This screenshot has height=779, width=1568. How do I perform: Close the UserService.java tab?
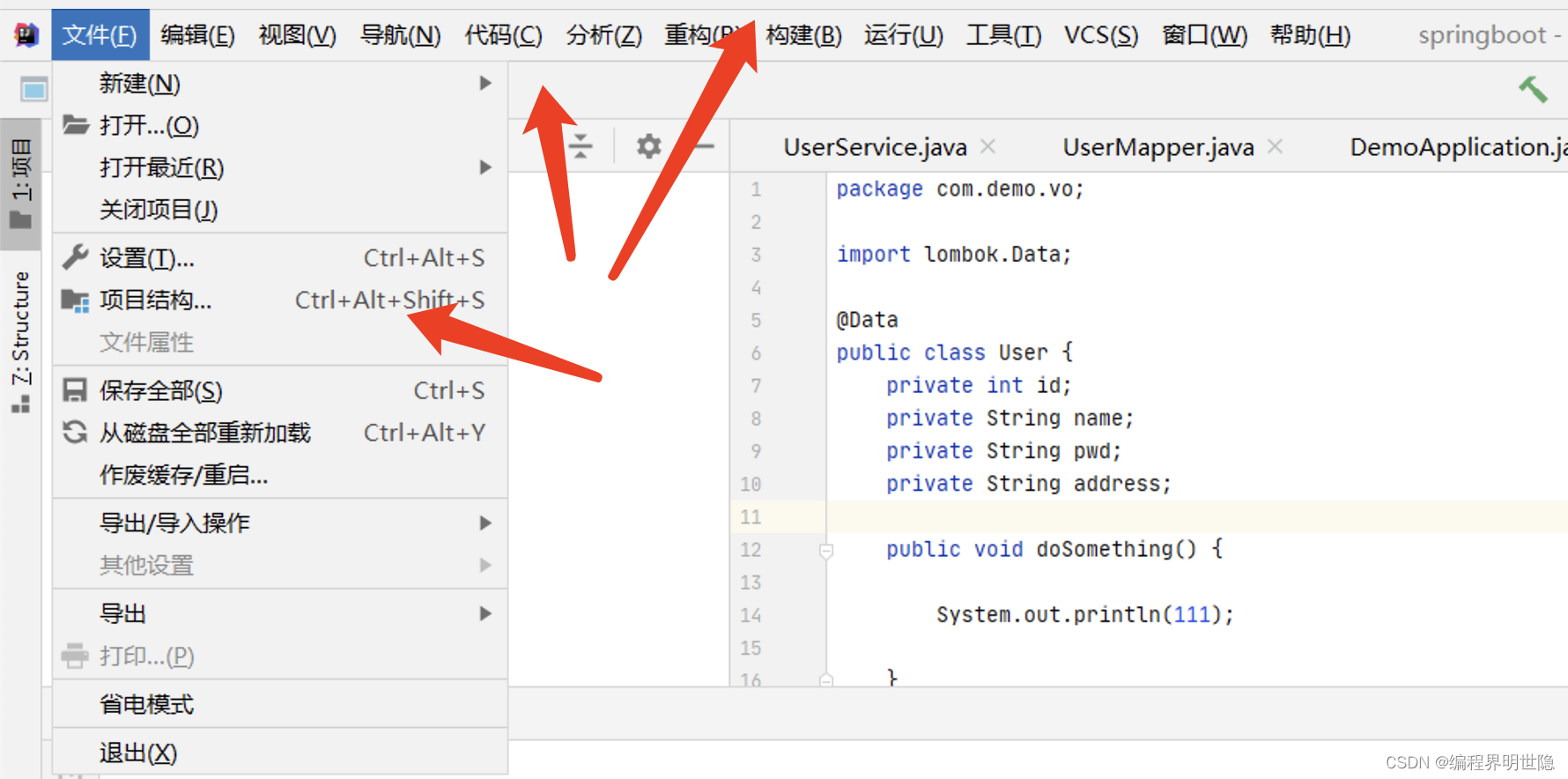click(988, 146)
